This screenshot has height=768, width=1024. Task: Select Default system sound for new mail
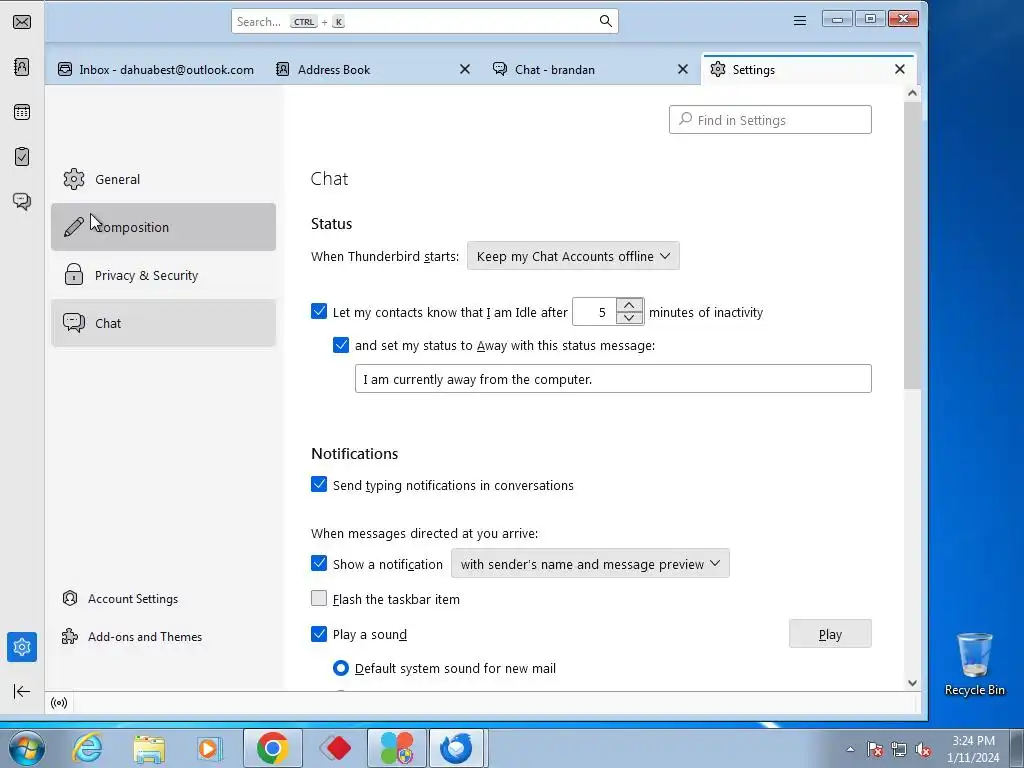[341, 668]
